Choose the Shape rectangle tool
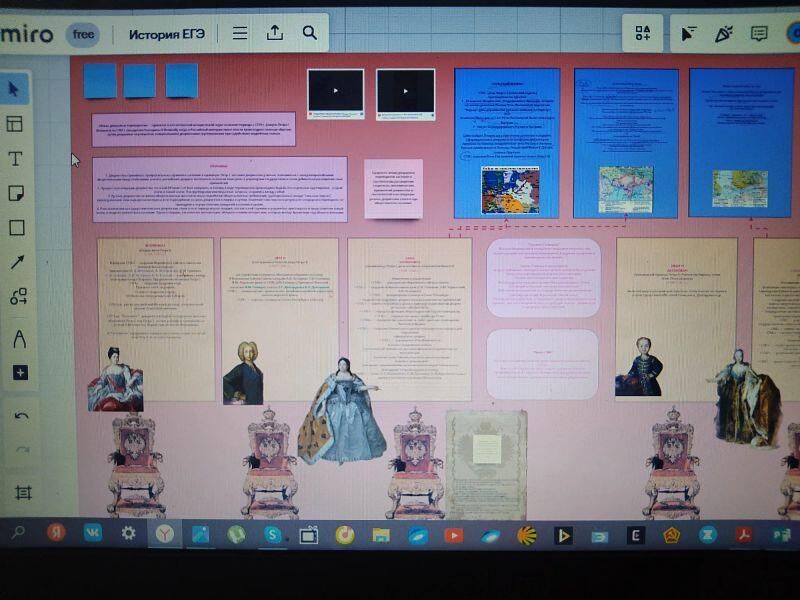 tap(16, 228)
